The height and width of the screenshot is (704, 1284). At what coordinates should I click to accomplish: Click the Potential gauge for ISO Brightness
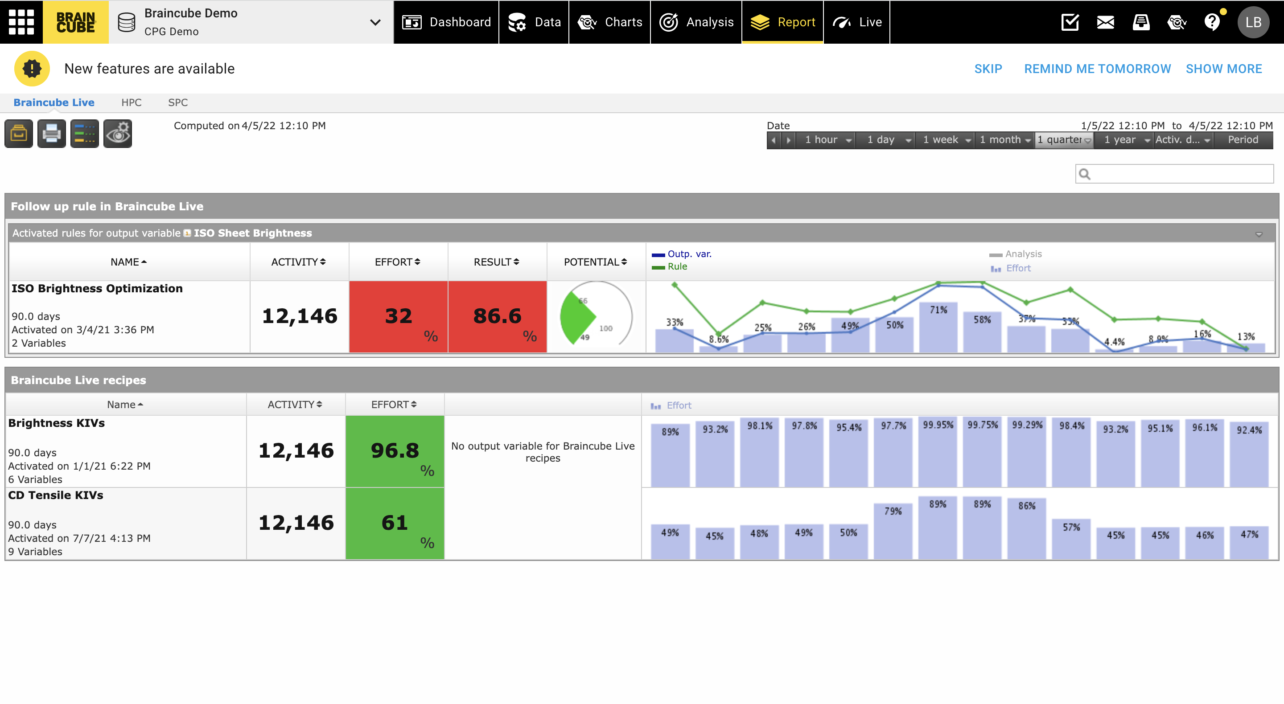click(x=596, y=317)
